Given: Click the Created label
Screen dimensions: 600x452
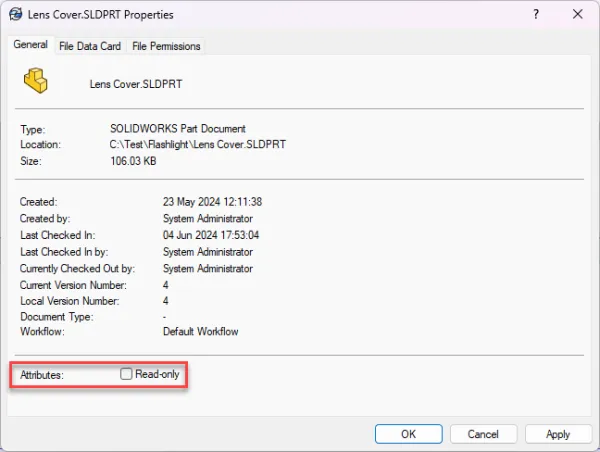Looking at the screenshot, I should [x=38, y=202].
